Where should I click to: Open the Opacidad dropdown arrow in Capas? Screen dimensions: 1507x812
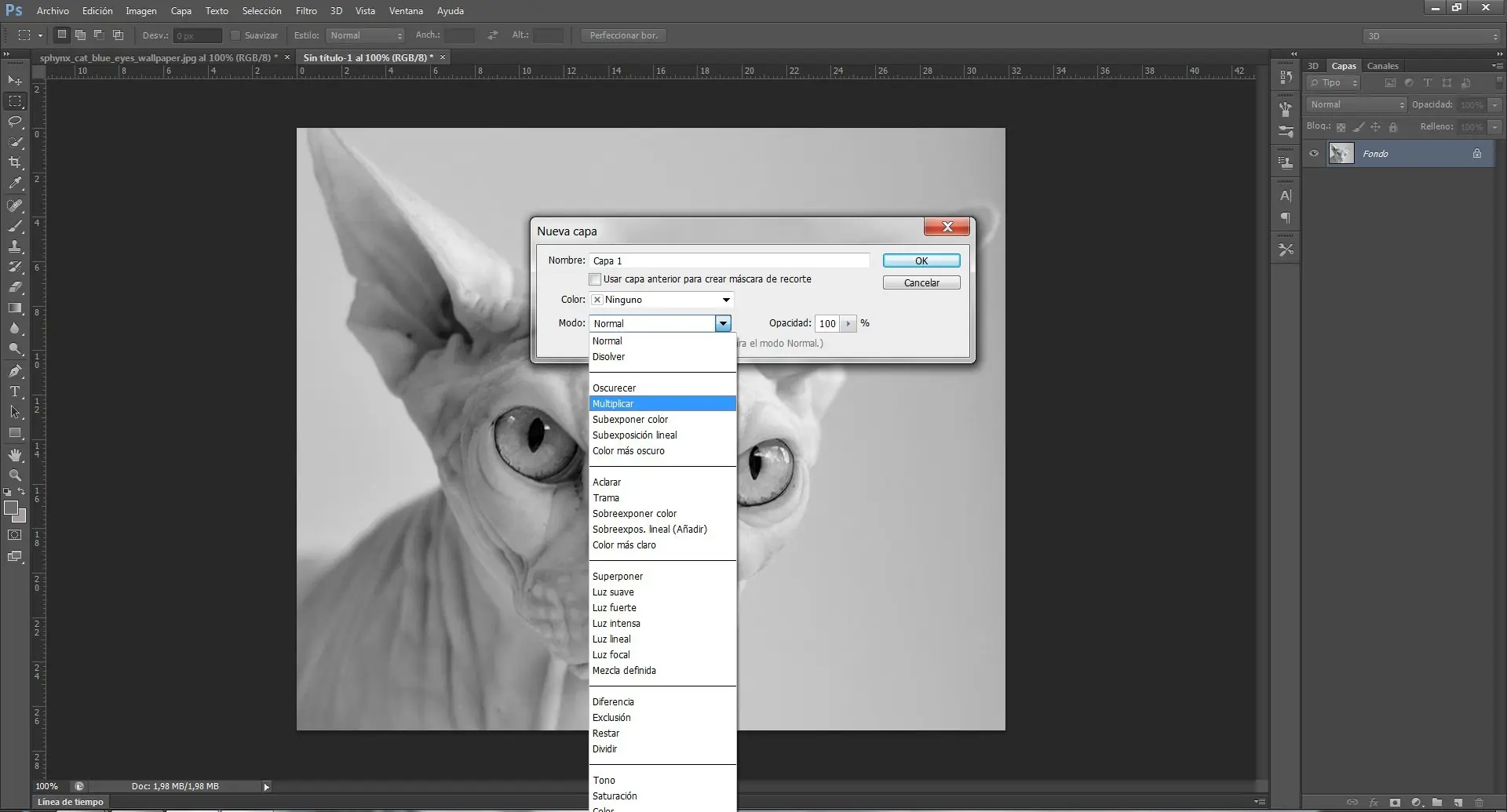coord(1495,104)
